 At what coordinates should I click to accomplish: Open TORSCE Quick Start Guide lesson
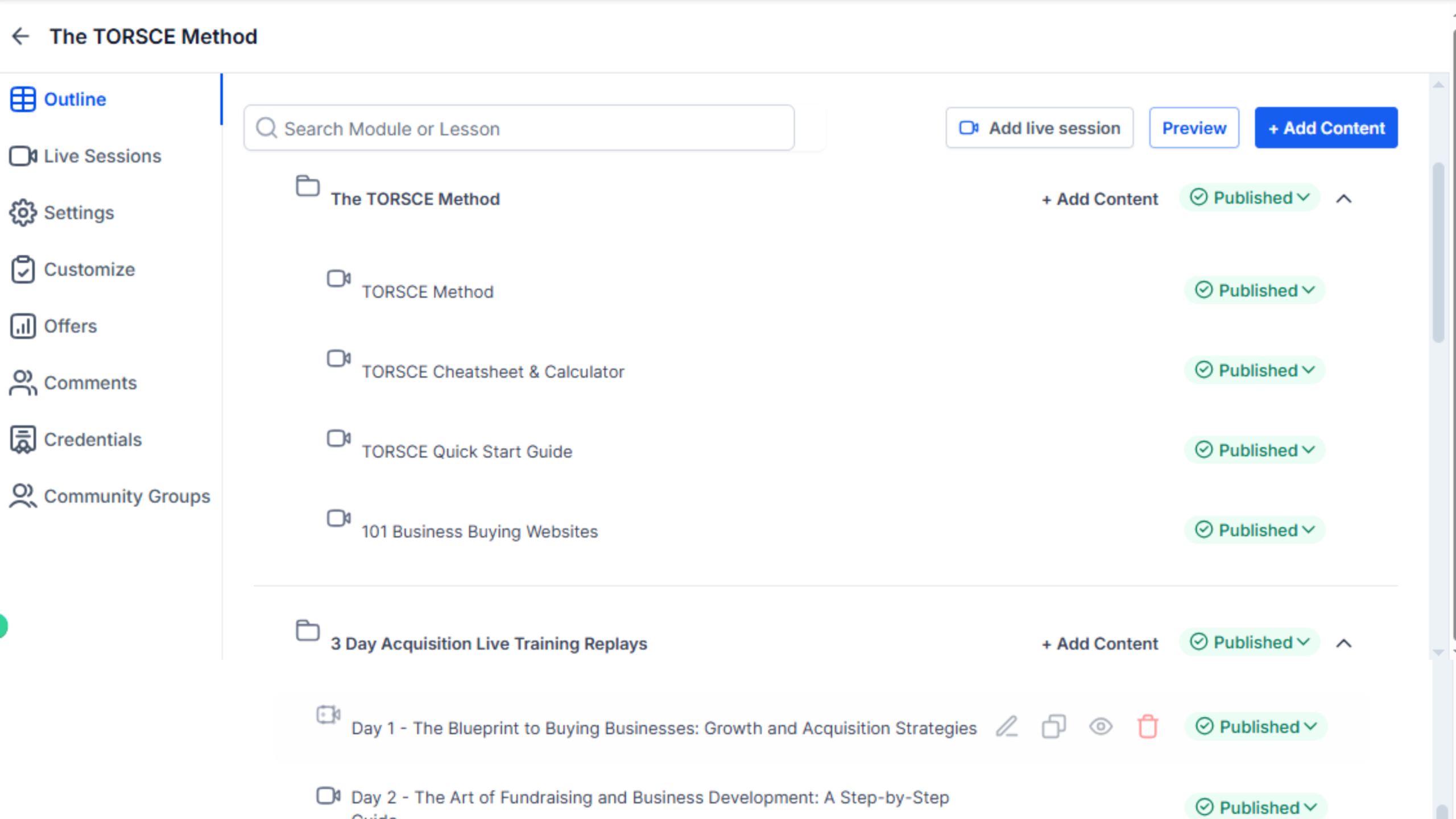point(467,452)
